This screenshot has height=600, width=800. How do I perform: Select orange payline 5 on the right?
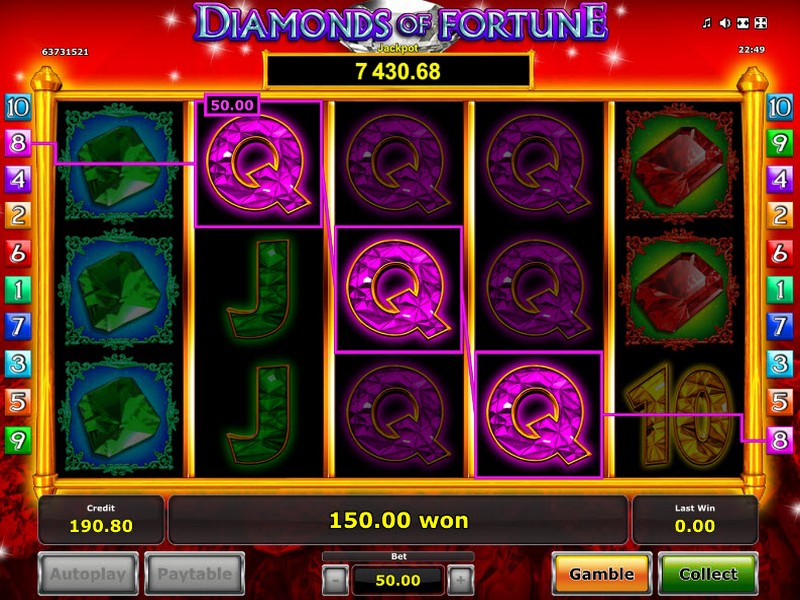tap(780, 402)
